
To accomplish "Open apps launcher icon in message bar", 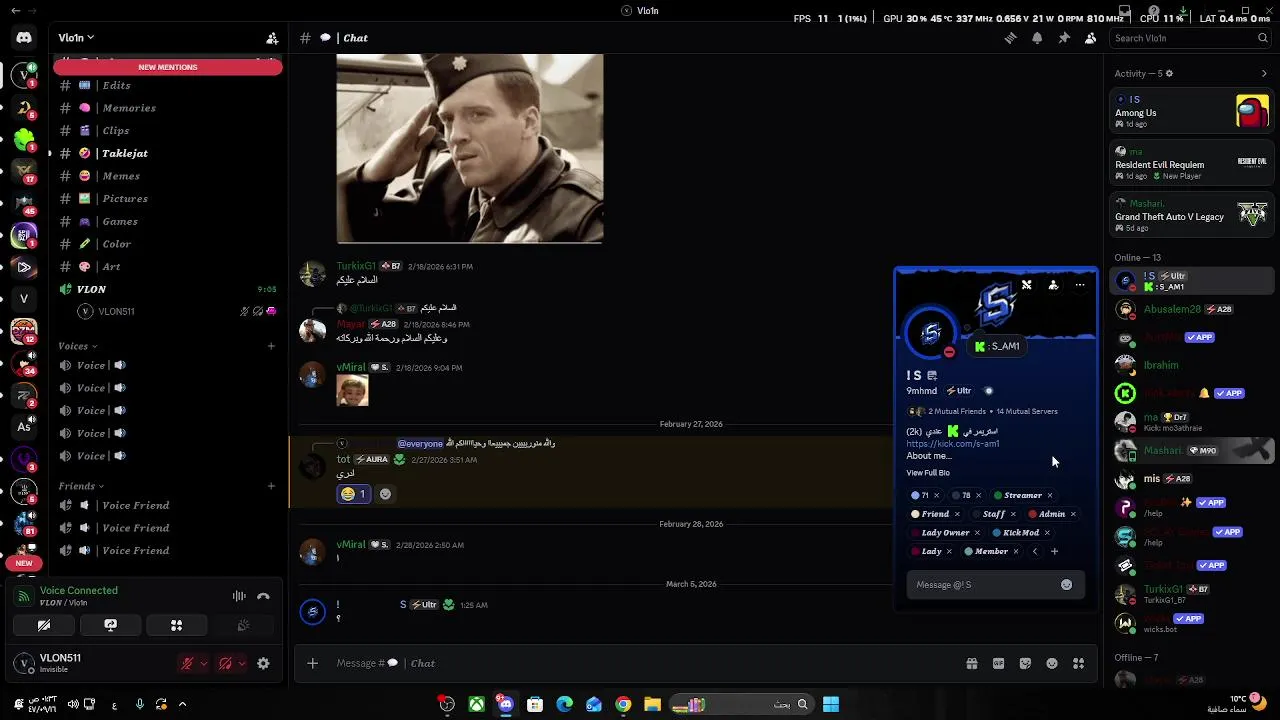I will pos(1078,663).
